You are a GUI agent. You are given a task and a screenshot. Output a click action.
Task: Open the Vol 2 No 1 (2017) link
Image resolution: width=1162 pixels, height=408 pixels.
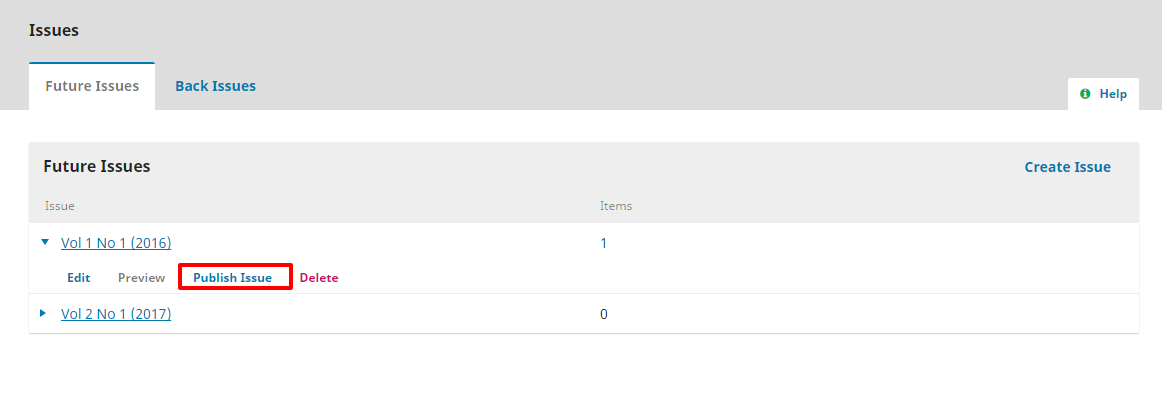[116, 314]
